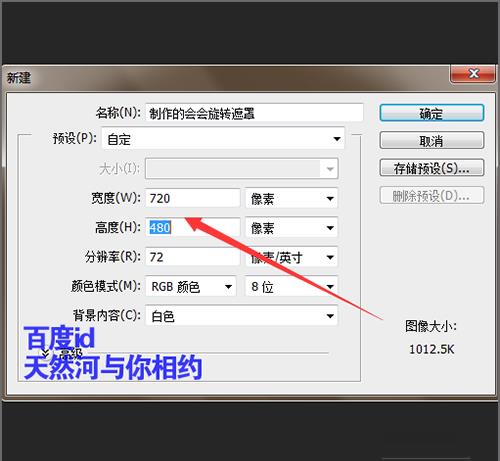500x461 pixels.
Task: Click the 预设 dropdown arrow icon
Action: pos(337,139)
